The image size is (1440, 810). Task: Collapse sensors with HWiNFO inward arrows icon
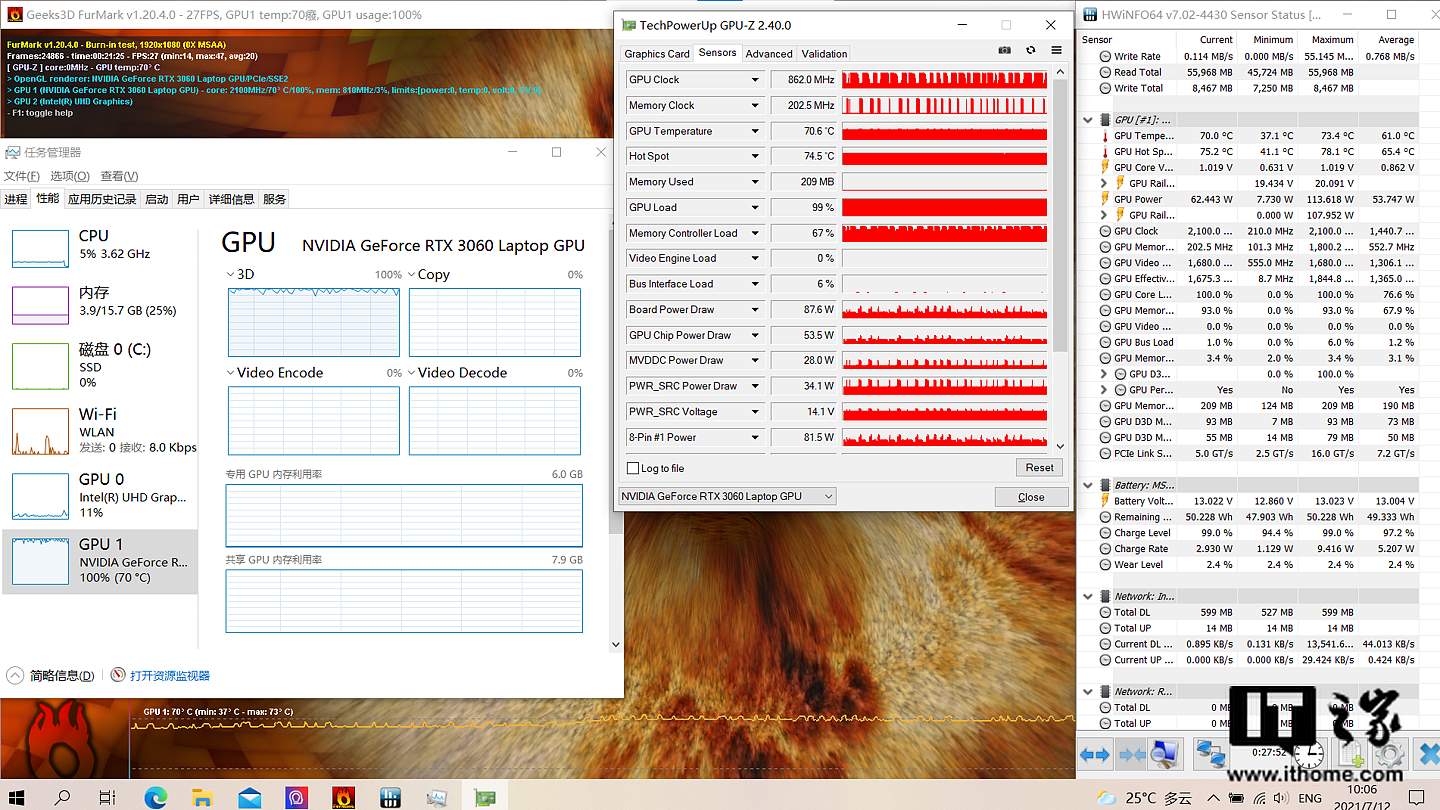coord(1131,755)
